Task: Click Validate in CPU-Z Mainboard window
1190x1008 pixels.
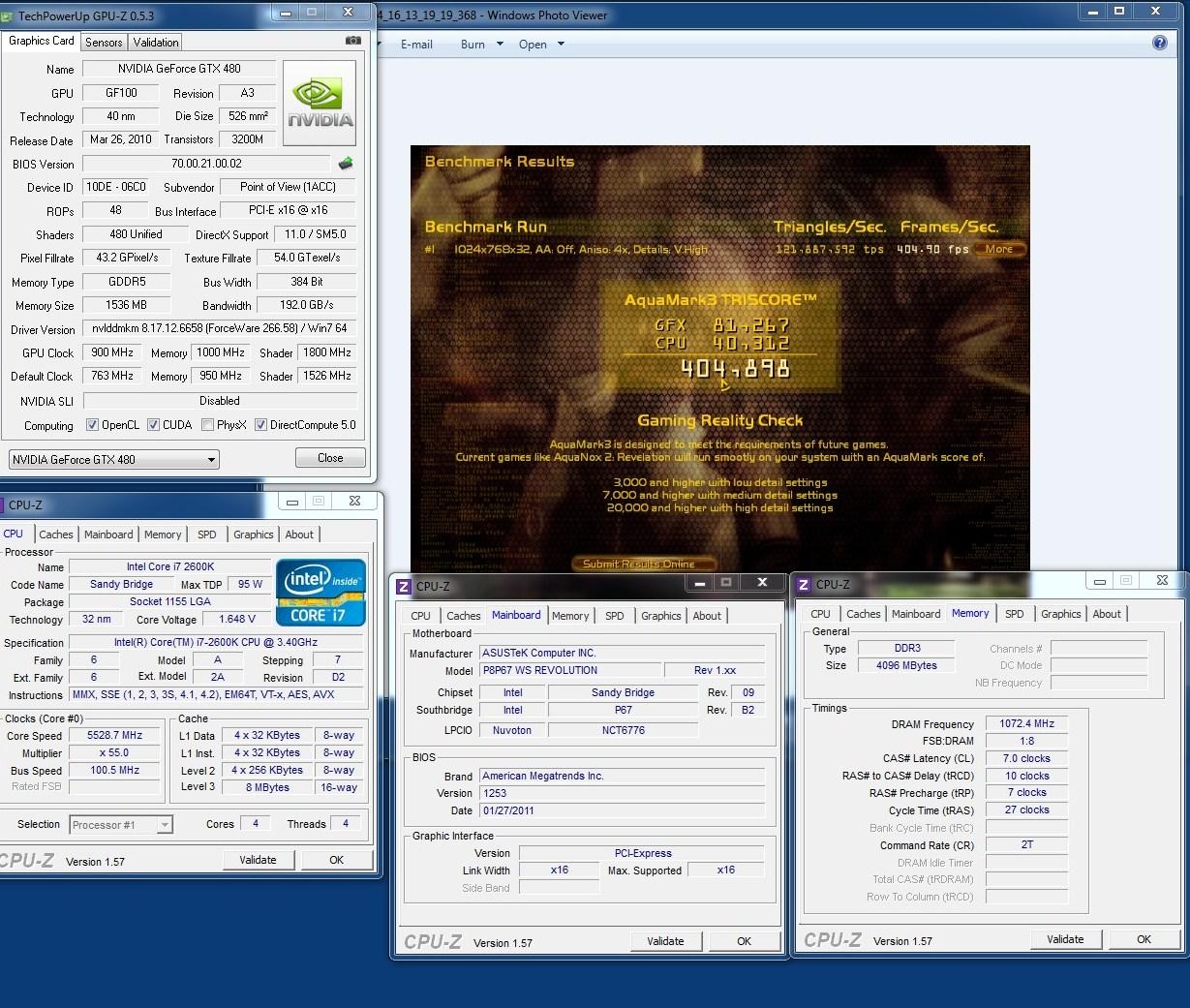Action: 665,941
